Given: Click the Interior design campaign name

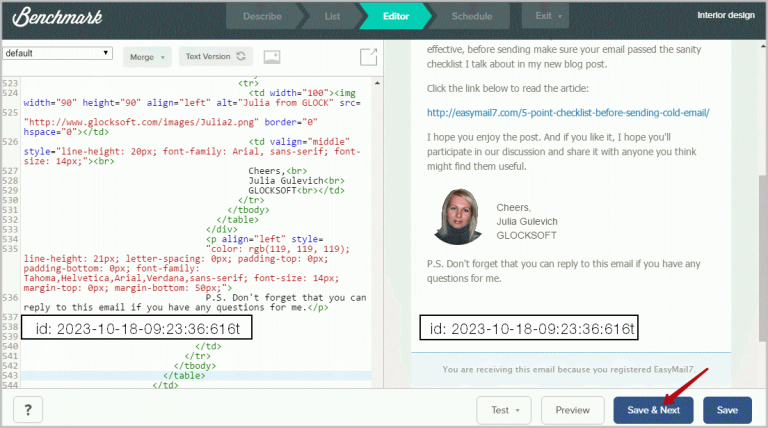Looking at the screenshot, I should click(x=724, y=15).
